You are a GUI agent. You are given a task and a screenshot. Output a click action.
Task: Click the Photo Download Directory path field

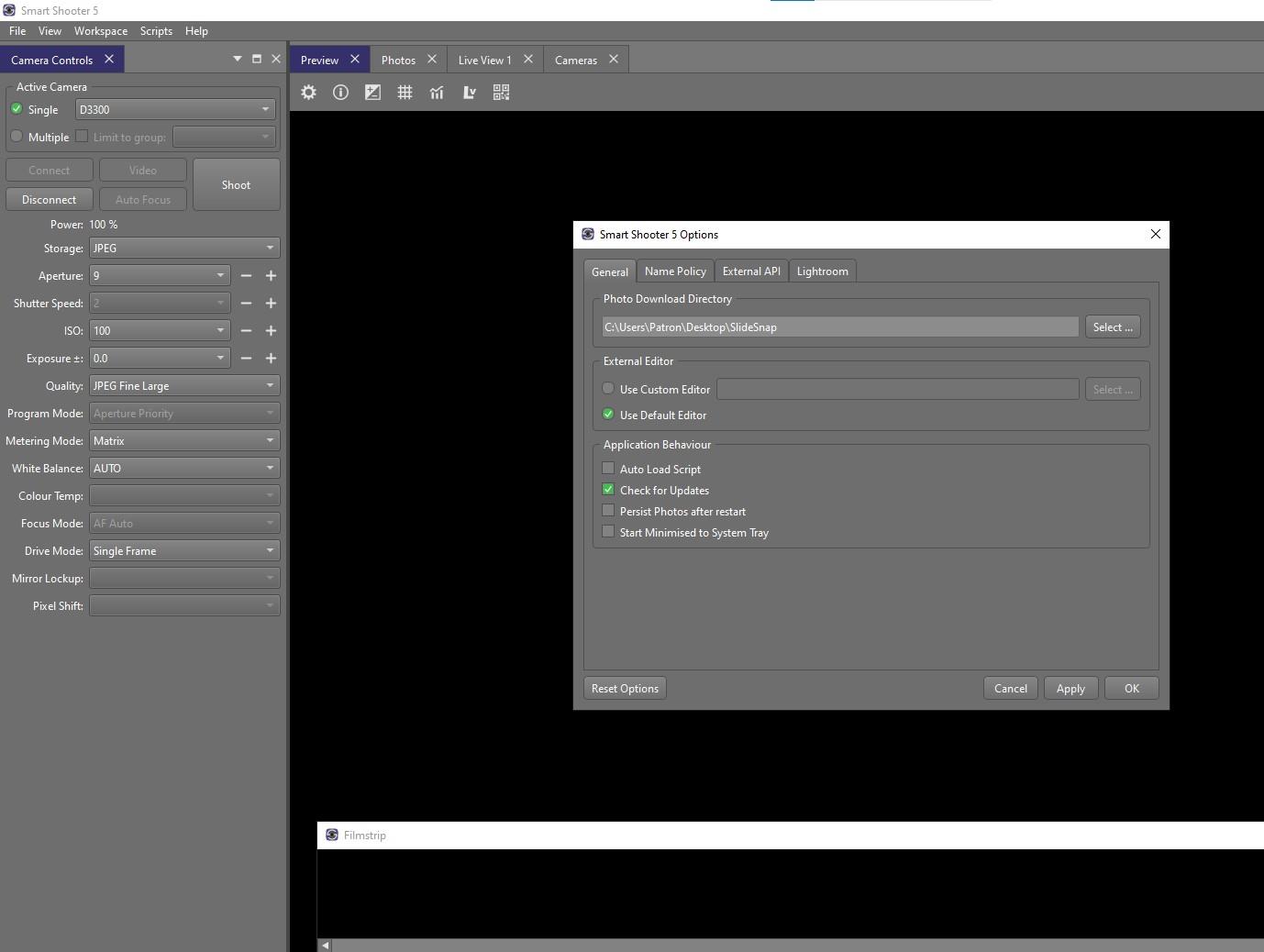click(x=840, y=327)
